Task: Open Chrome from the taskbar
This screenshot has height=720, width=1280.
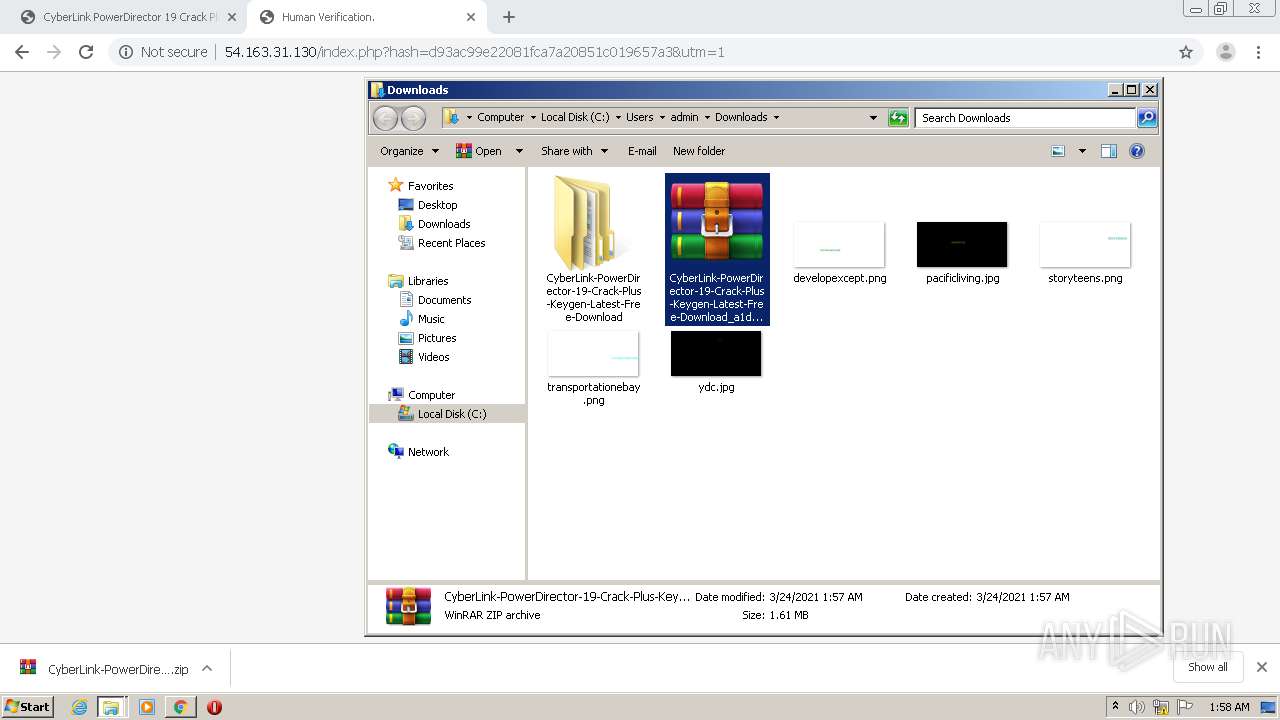Action: [x=180, y=707]
